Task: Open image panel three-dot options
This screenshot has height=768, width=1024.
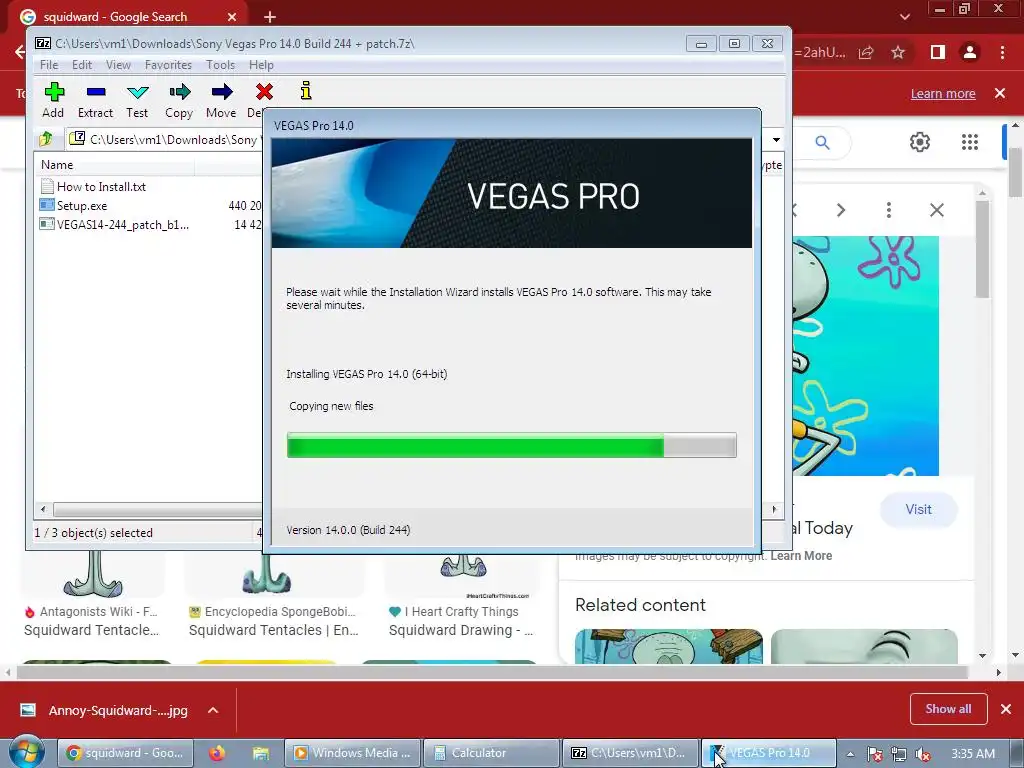Action: click(889, 210)
